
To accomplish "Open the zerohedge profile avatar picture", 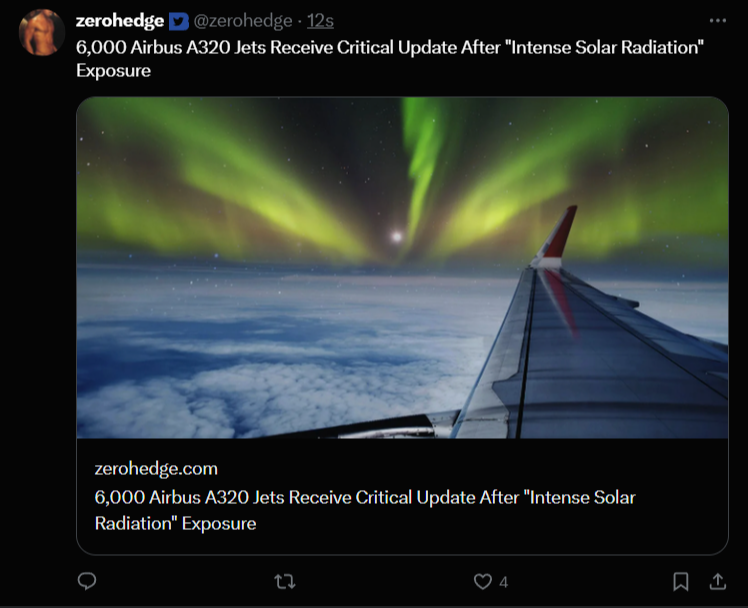I will click(x=42, y=32).
